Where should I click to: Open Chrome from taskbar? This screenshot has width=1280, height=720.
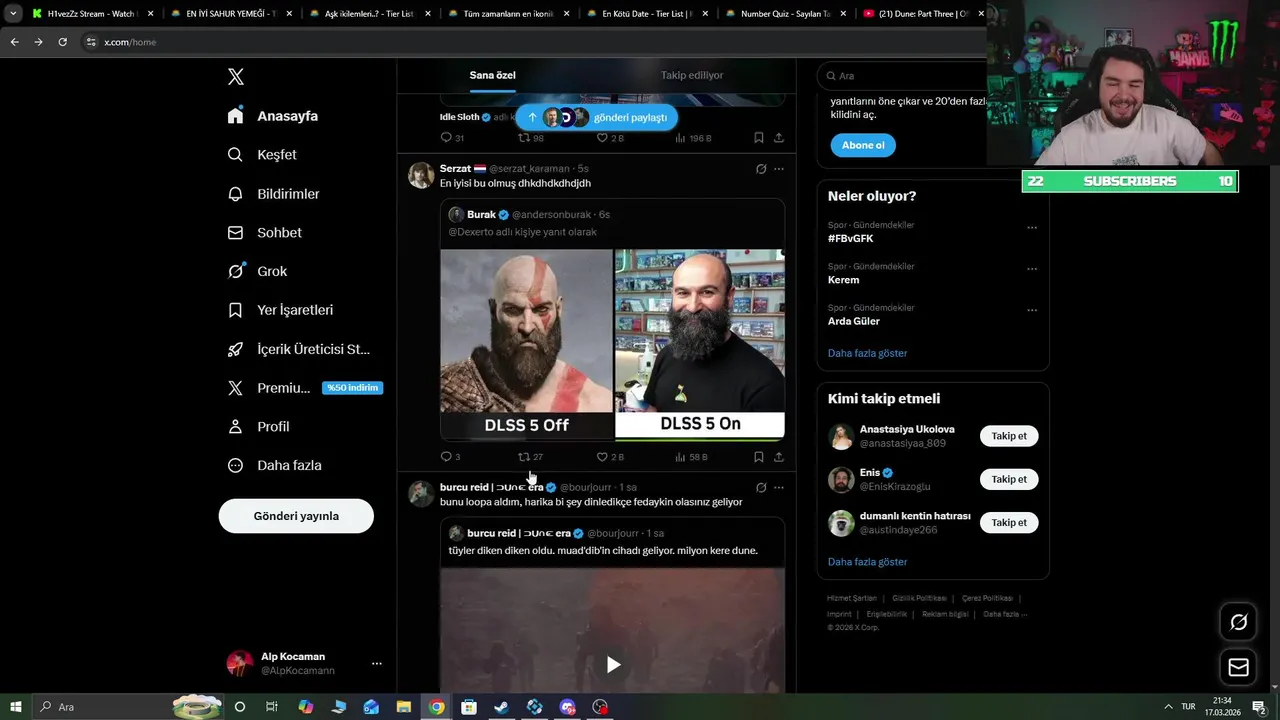437,707
